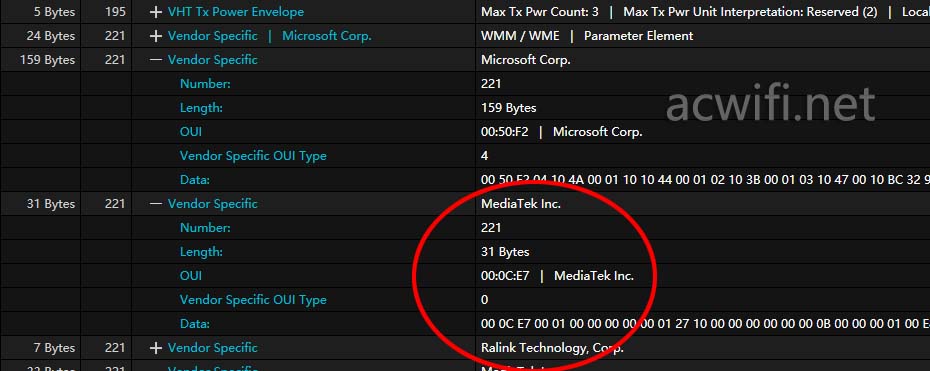Select the Length 159 Bytes value
Image resolution: width=930 pixels, height=371 pixels.
tap(509, 108)
